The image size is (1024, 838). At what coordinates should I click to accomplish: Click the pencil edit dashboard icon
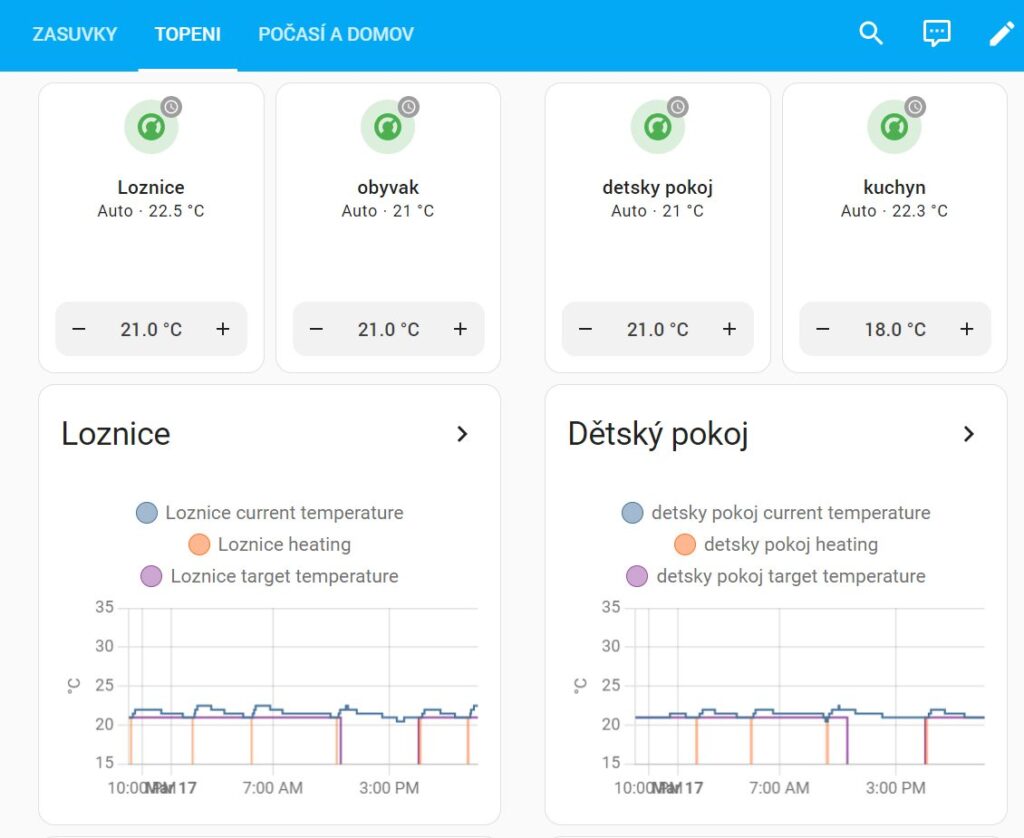click(1002, 33)
